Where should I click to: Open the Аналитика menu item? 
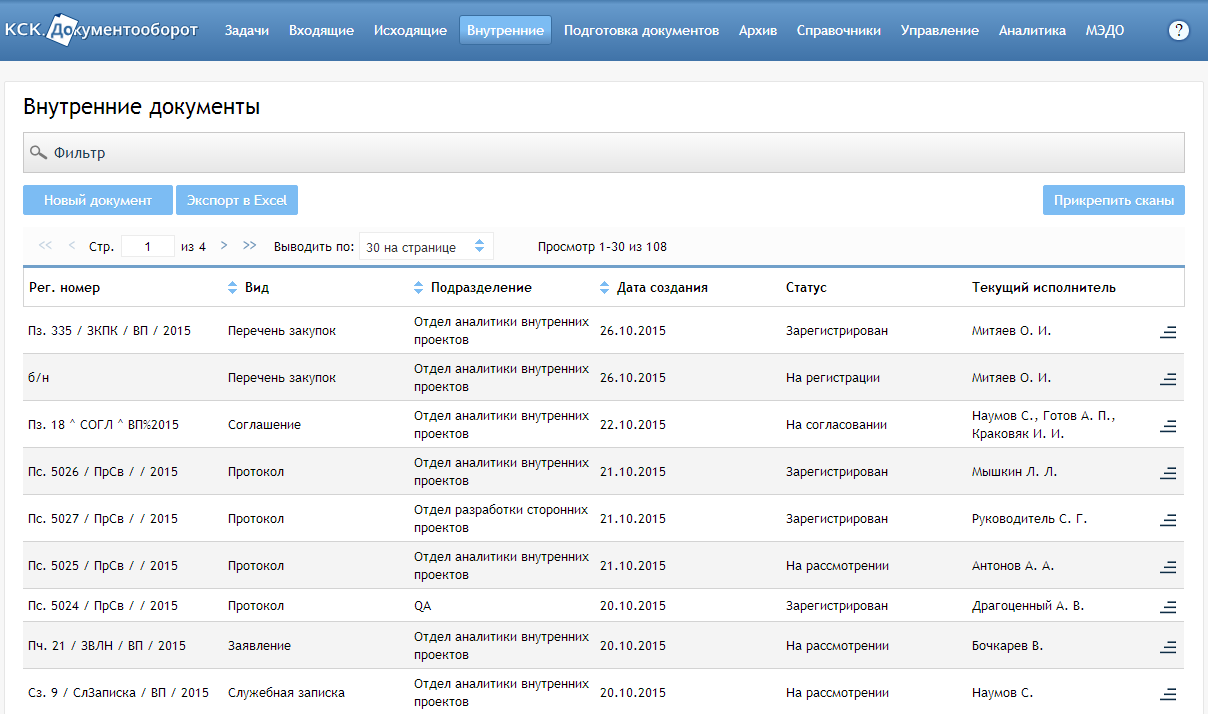tap(1032, 30)
